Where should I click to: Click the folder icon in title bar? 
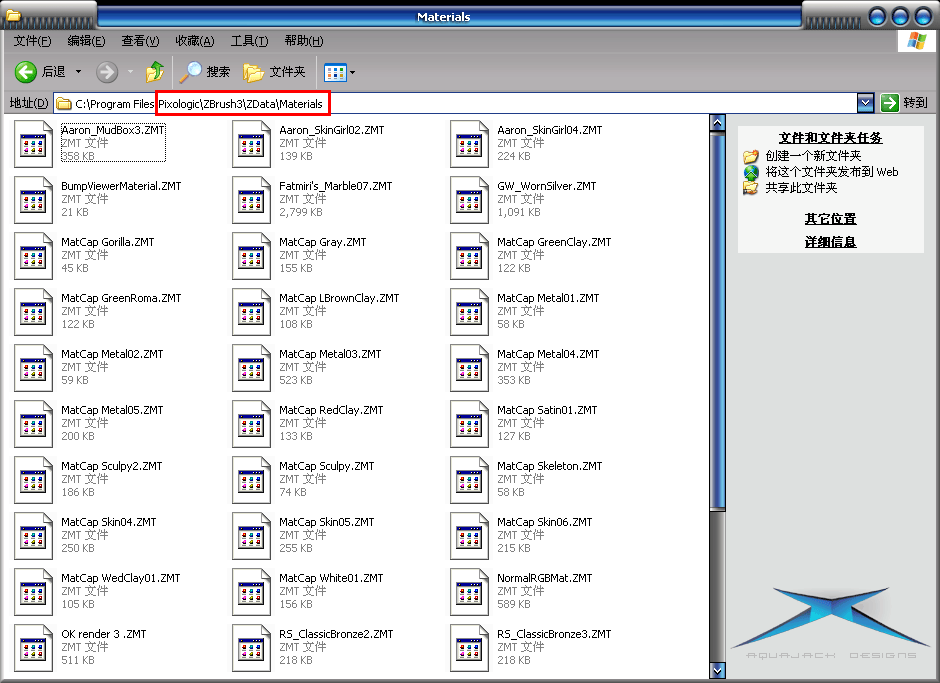(13, 14)
